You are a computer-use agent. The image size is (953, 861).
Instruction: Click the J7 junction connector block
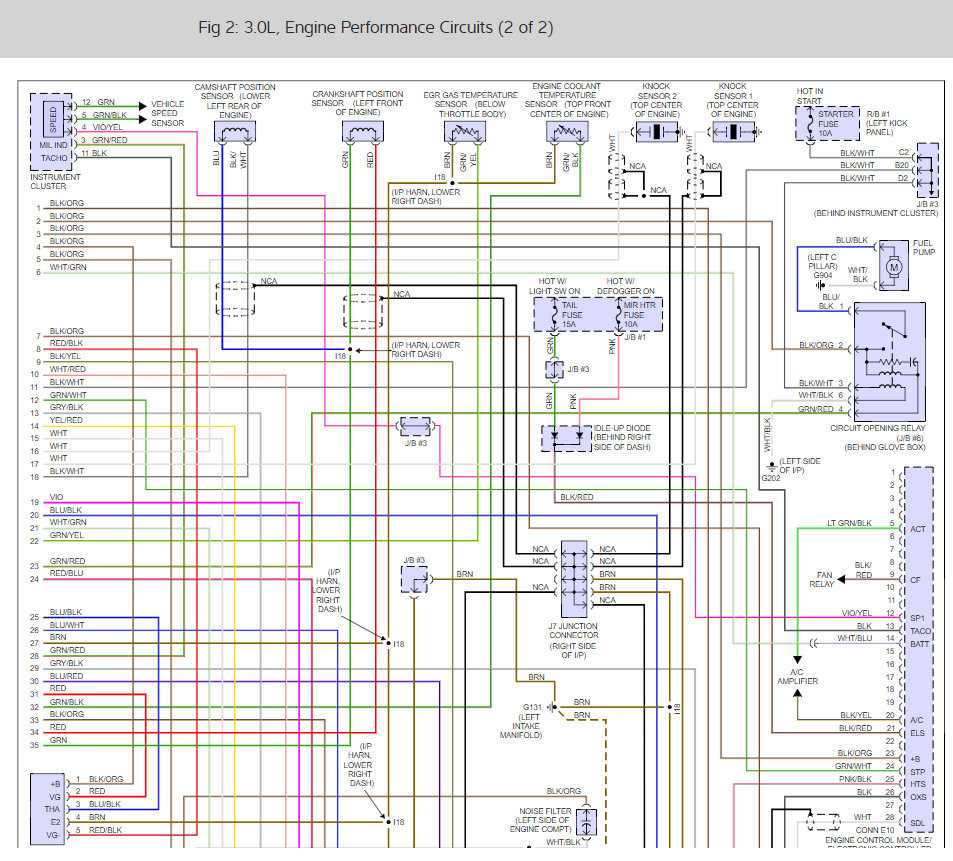pyautogui.click(x=574, y=579)
